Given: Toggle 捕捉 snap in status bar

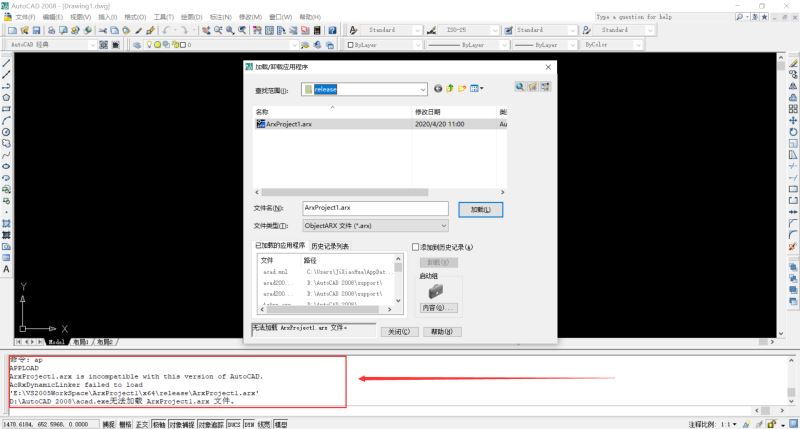Looking at the screenshot, I should pyautogui.click(x=109, y=424).
